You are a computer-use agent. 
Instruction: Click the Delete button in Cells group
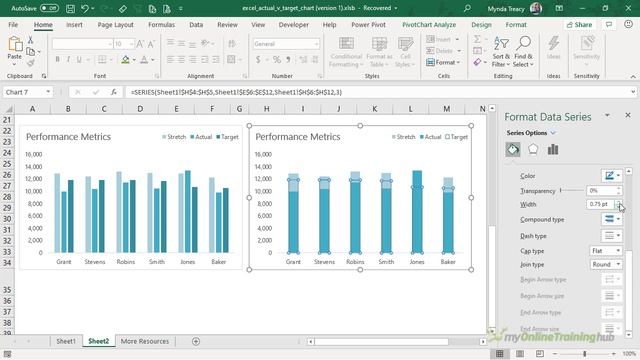coord(443,51)
